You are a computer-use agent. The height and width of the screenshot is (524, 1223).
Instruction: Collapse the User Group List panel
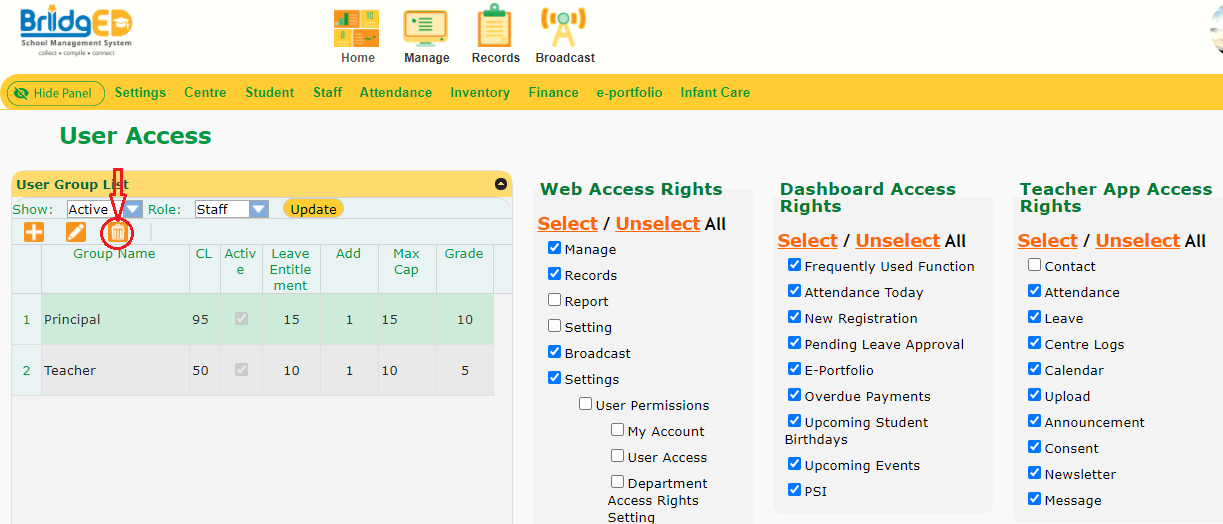pos(501,184)
